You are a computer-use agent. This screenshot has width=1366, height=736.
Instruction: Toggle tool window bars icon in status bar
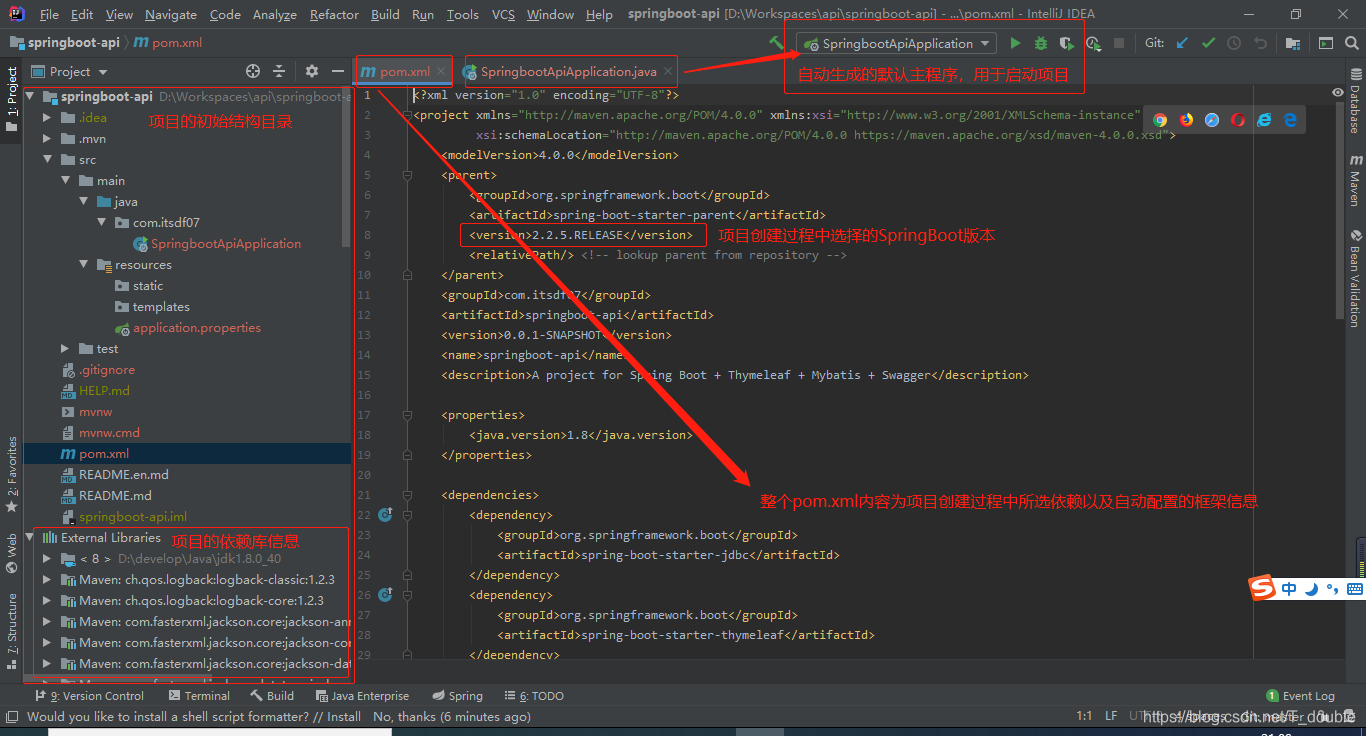click(x=11, y=716)
